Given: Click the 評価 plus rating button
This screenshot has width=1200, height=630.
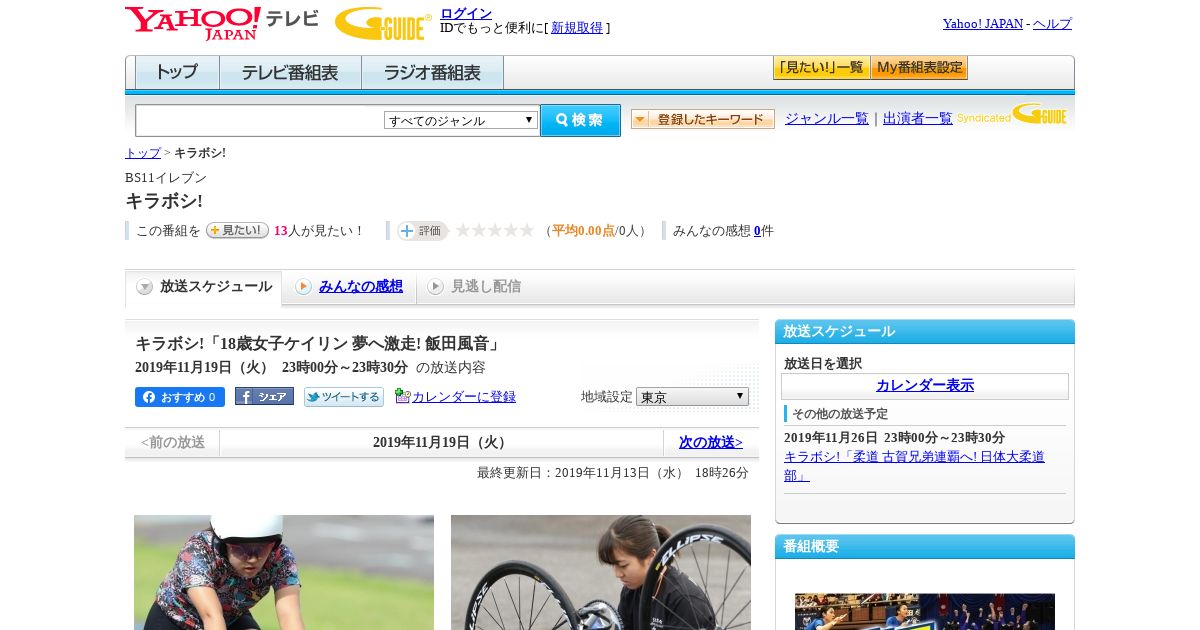Looking at the screenshot, I should [x=422, y=230].
